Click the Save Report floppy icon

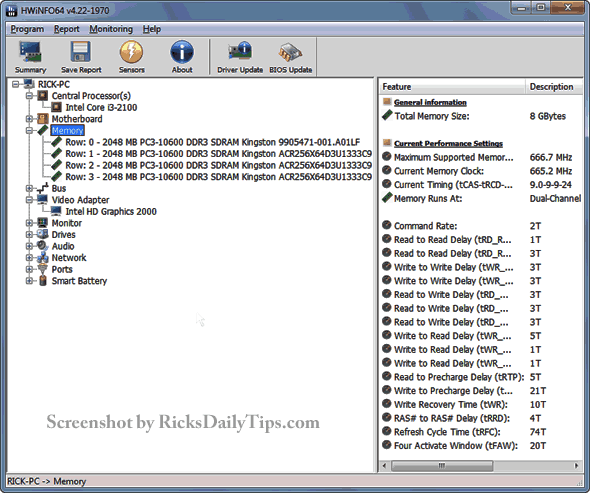click(x=81, y=52)
